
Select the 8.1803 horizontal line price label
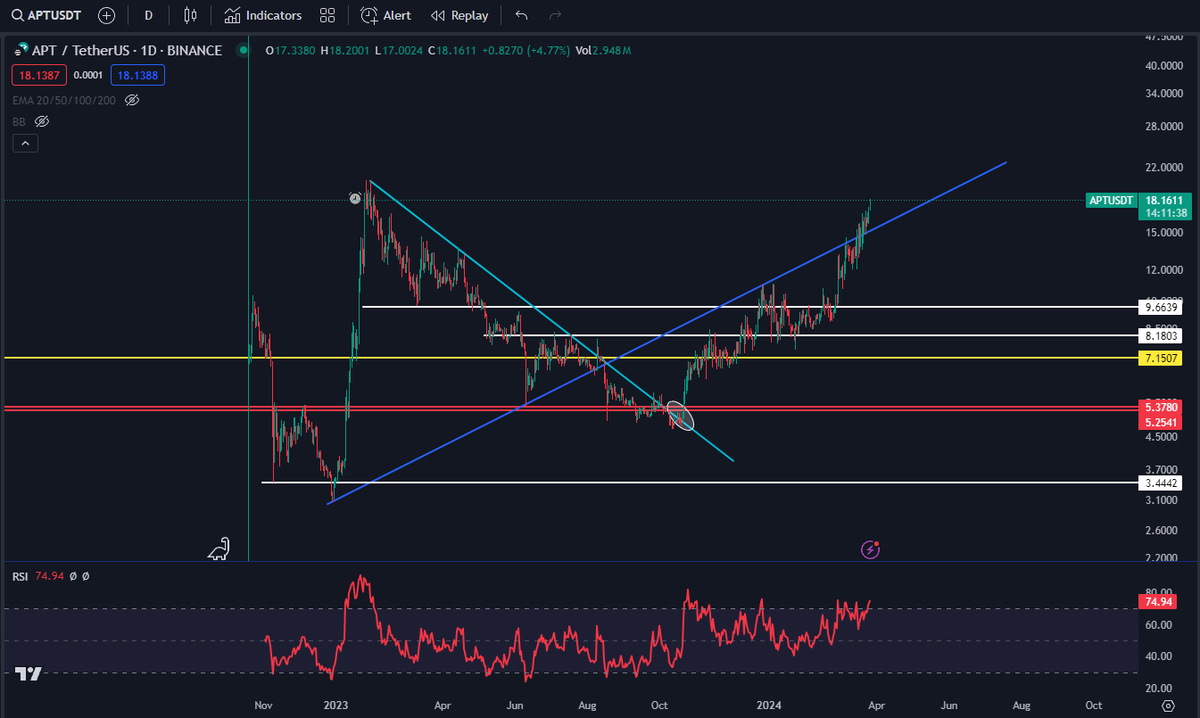coord(1160,337)
